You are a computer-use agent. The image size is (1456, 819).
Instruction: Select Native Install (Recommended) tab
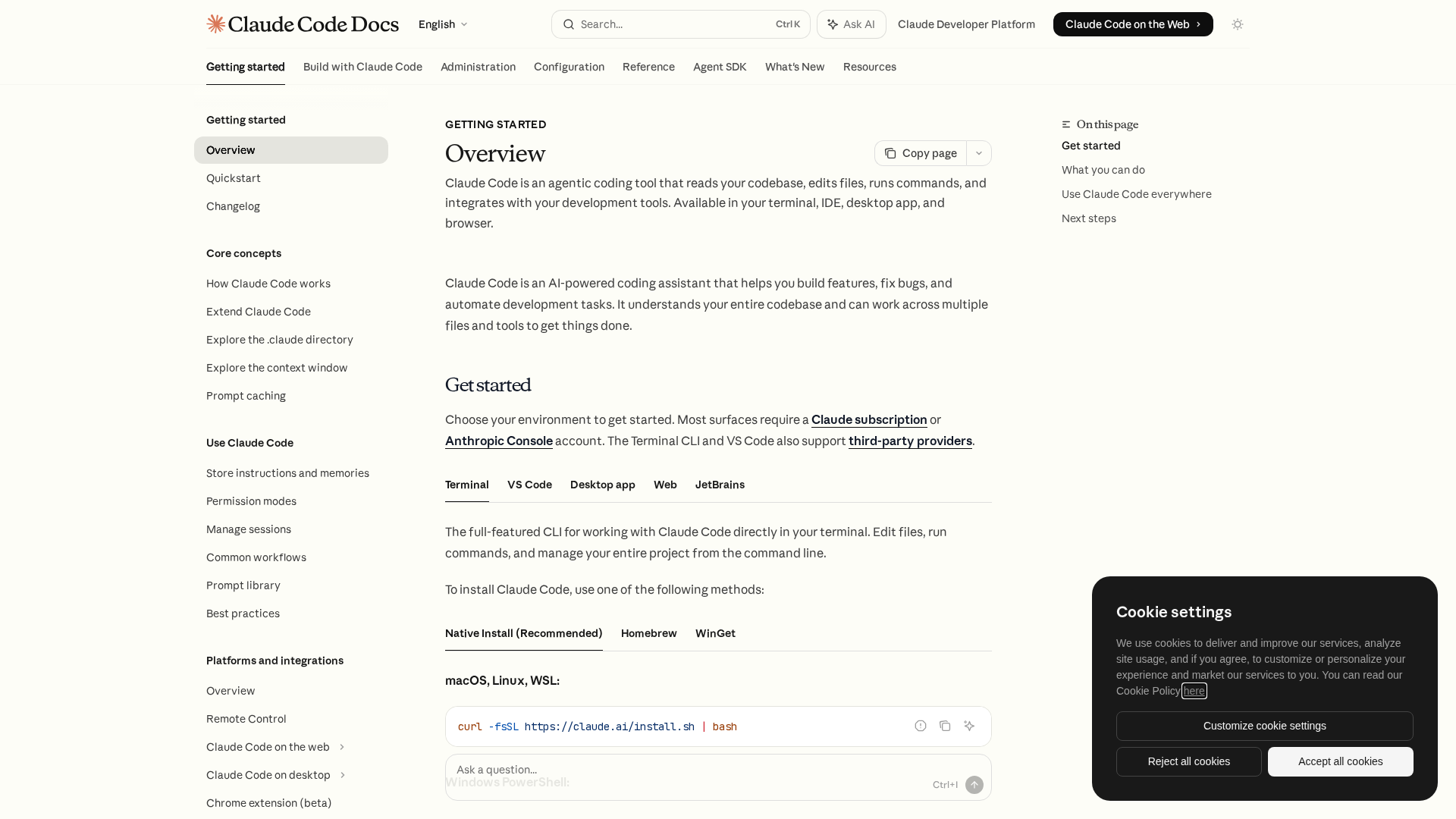pos(523,633)
